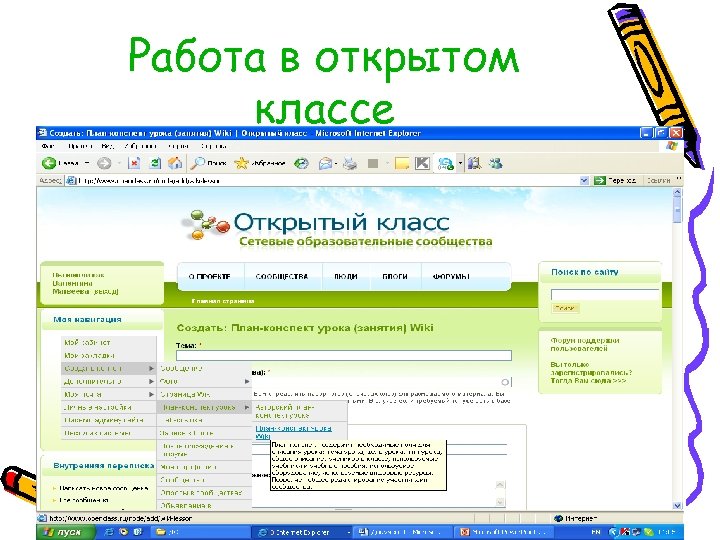Choose Авторский план-конспект урока submenu entry
720x540 pixels.
click(x=285, y=411)
